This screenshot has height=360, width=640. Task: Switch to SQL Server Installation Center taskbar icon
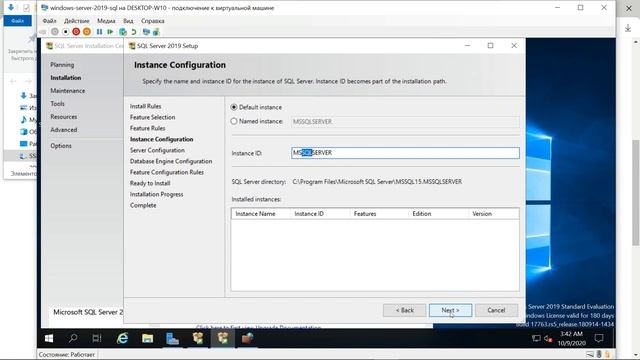point(198,338)
